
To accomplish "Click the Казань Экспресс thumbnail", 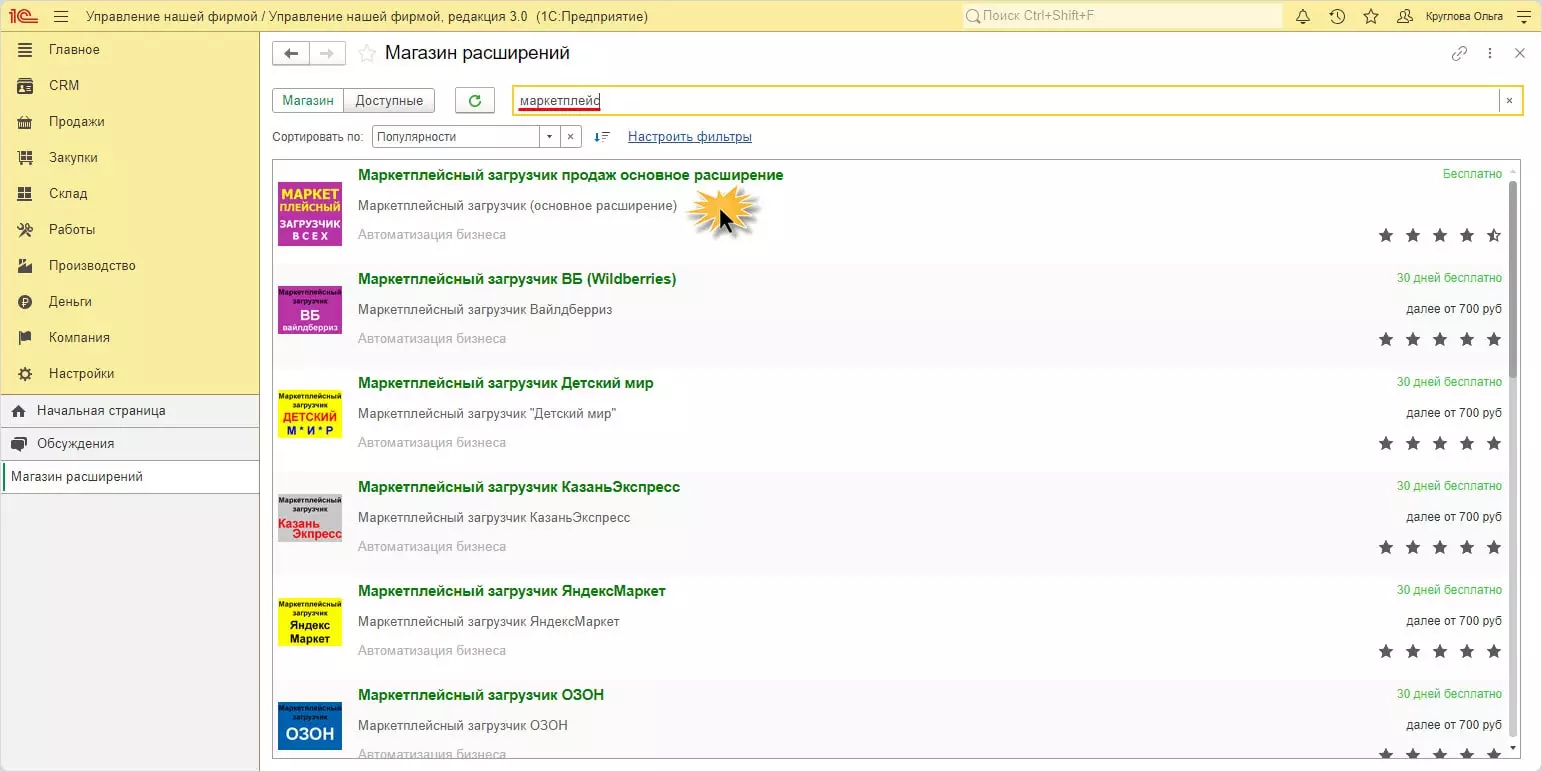I will pyautogui.click(x=310, y=518).
